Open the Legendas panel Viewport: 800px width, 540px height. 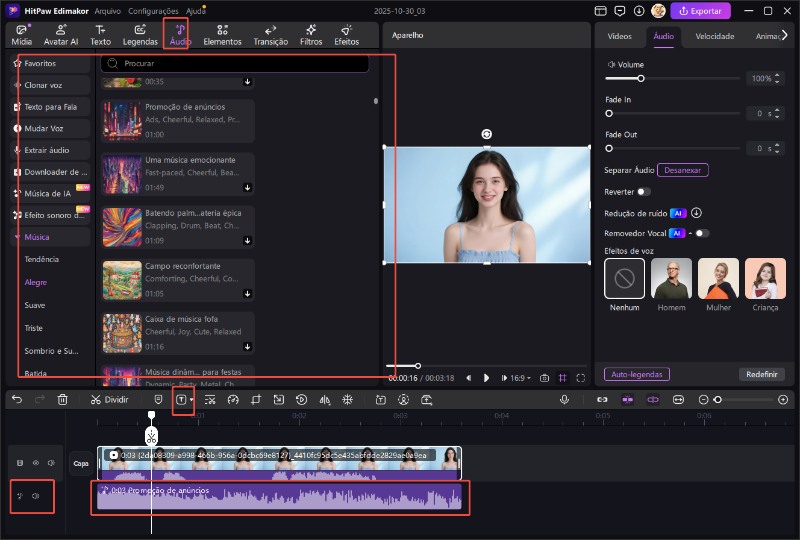coord(140,35)
